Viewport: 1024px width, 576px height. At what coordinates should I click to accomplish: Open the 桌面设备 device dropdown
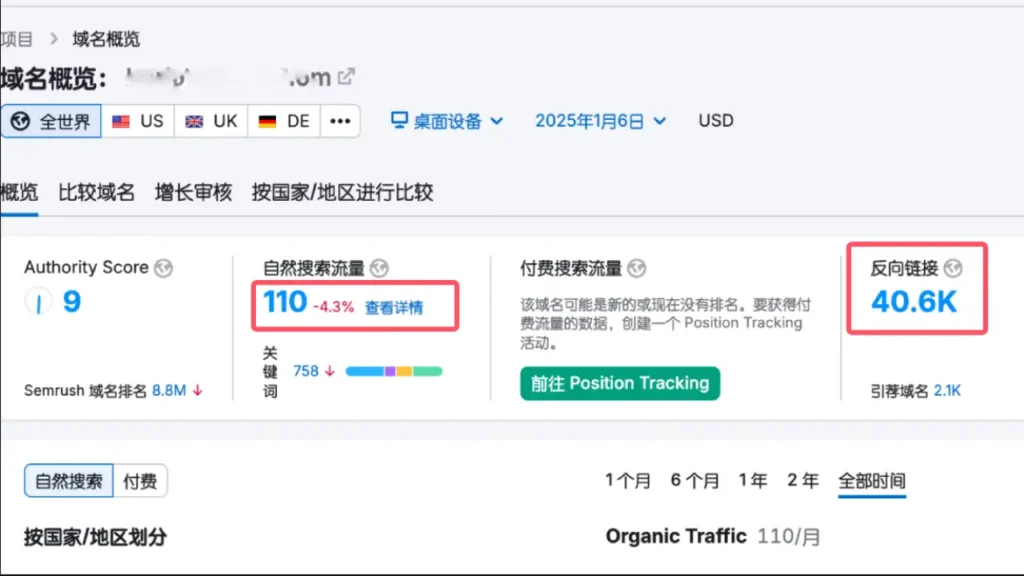pos(447,121)
